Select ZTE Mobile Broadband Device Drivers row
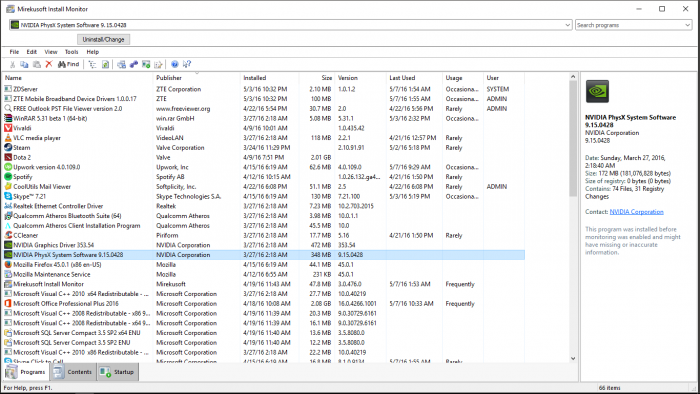The height and width of the screenshot is (394, 700). point(264,99)
